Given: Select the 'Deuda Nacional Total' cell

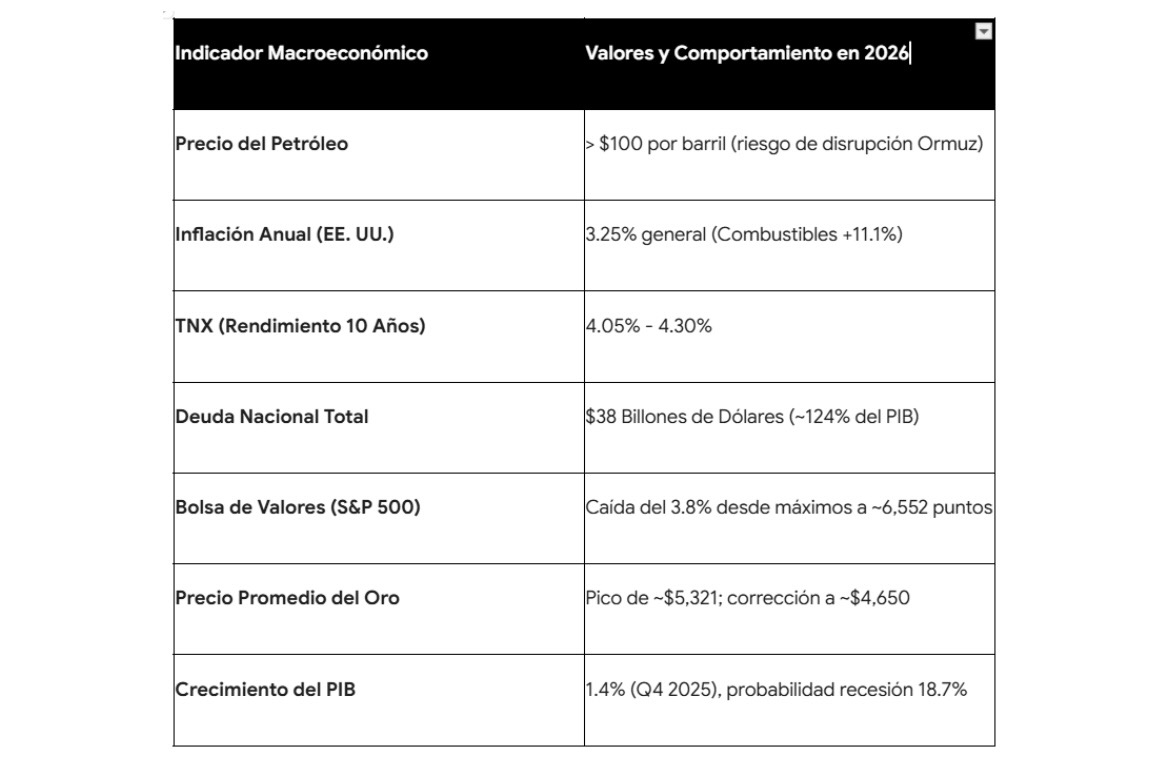Looking at the screenshot, I should [272, 416].
